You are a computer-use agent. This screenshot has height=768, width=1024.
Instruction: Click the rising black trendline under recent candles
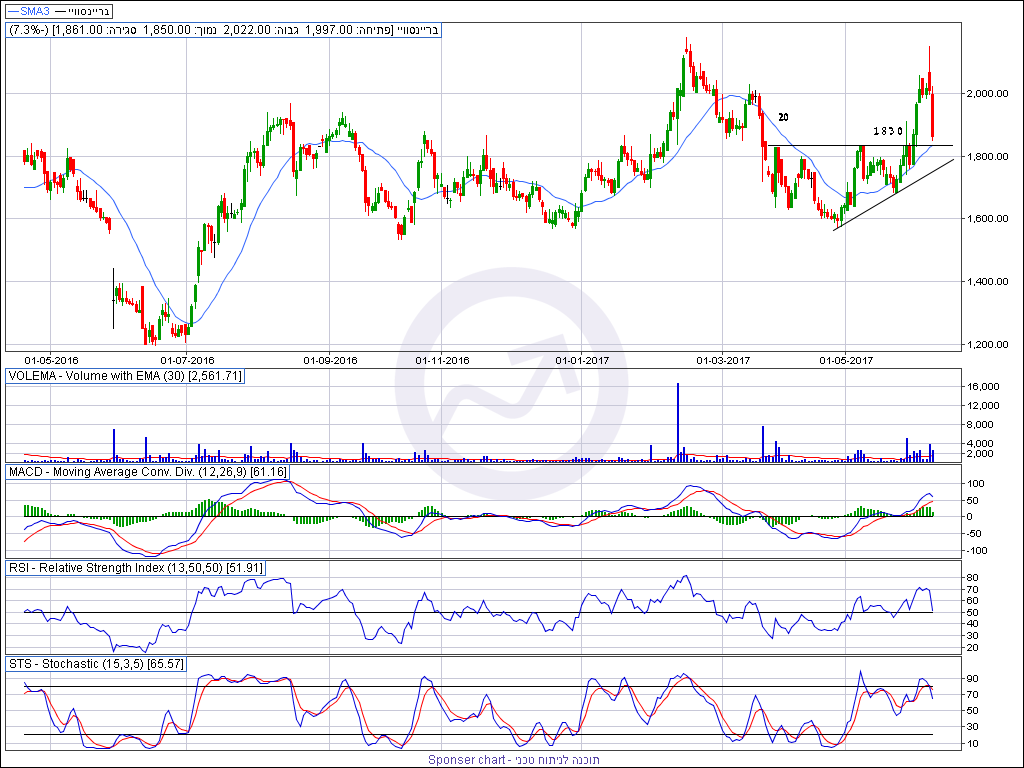click(890, 196)
